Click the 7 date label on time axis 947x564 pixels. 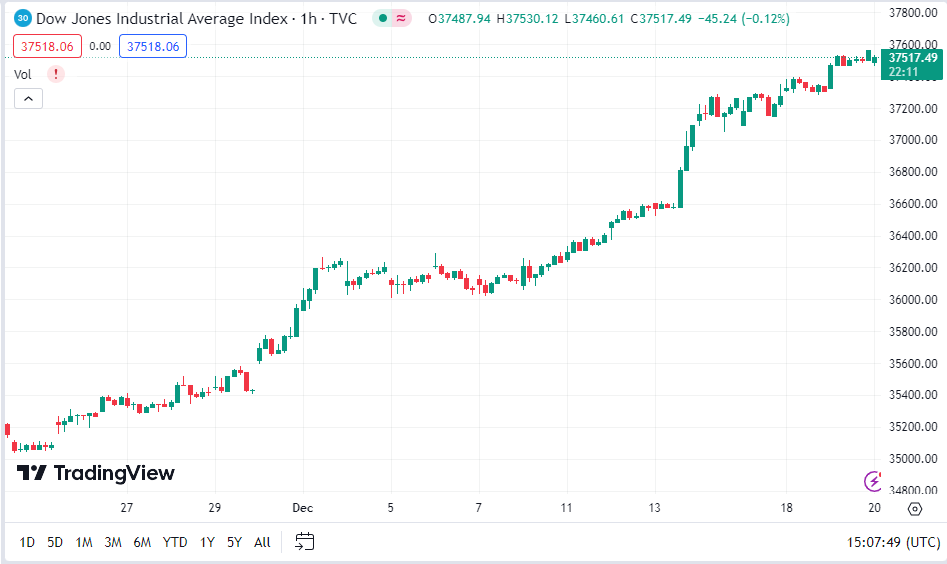click(478, 508)
